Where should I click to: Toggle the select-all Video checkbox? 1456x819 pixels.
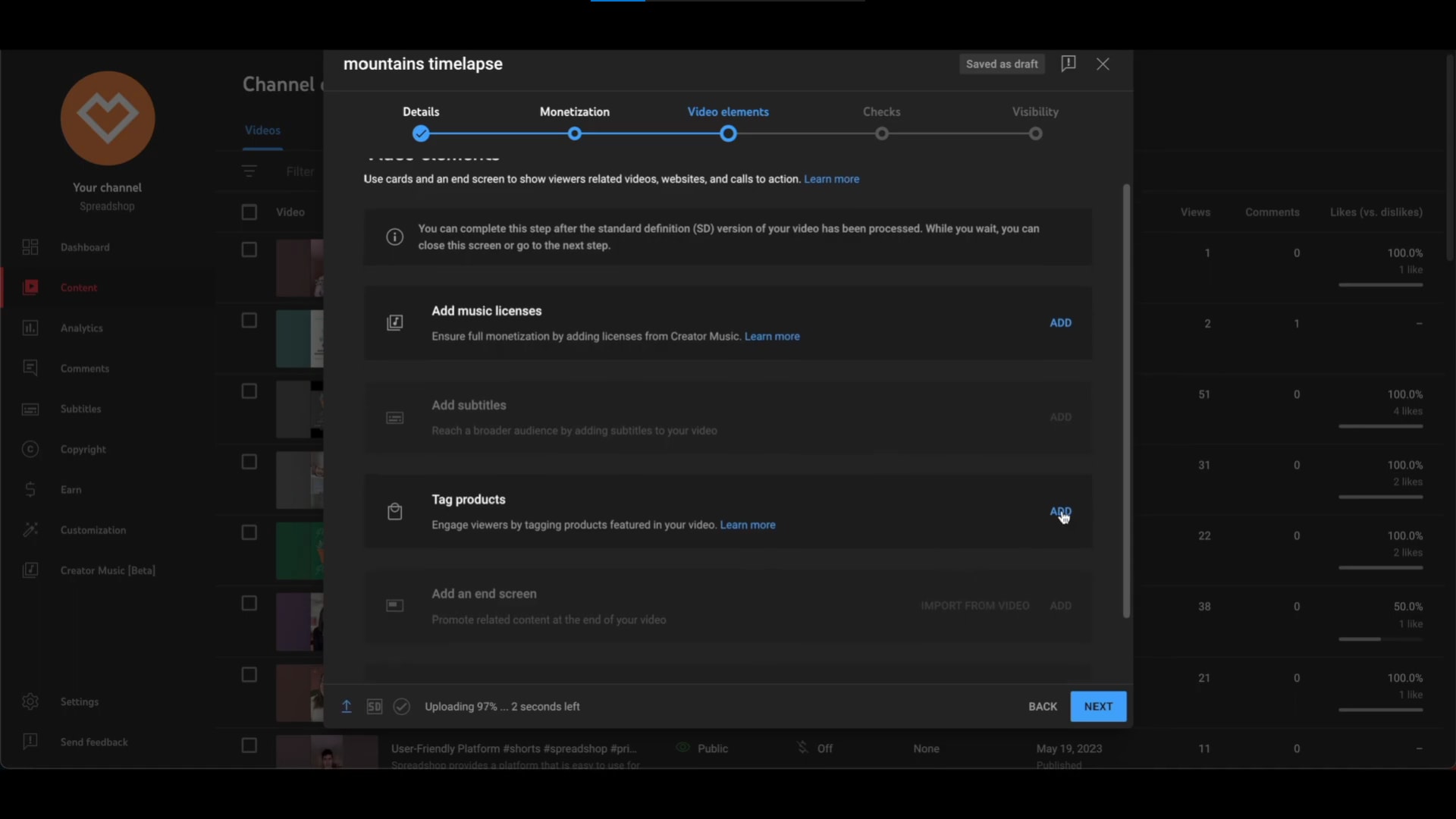pyautogui.click(x=249, y=212)
